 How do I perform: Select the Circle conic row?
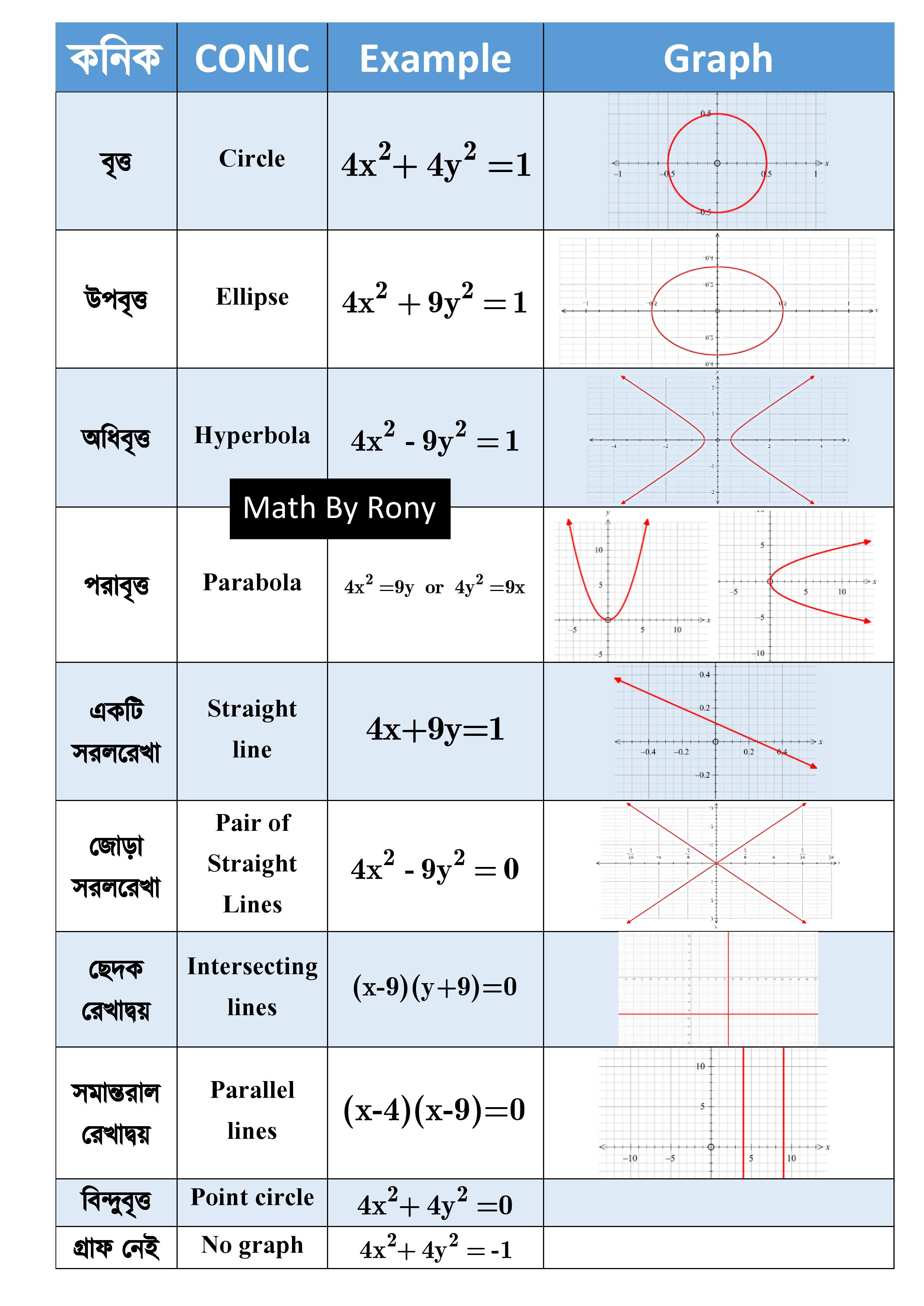click(462, 125)
